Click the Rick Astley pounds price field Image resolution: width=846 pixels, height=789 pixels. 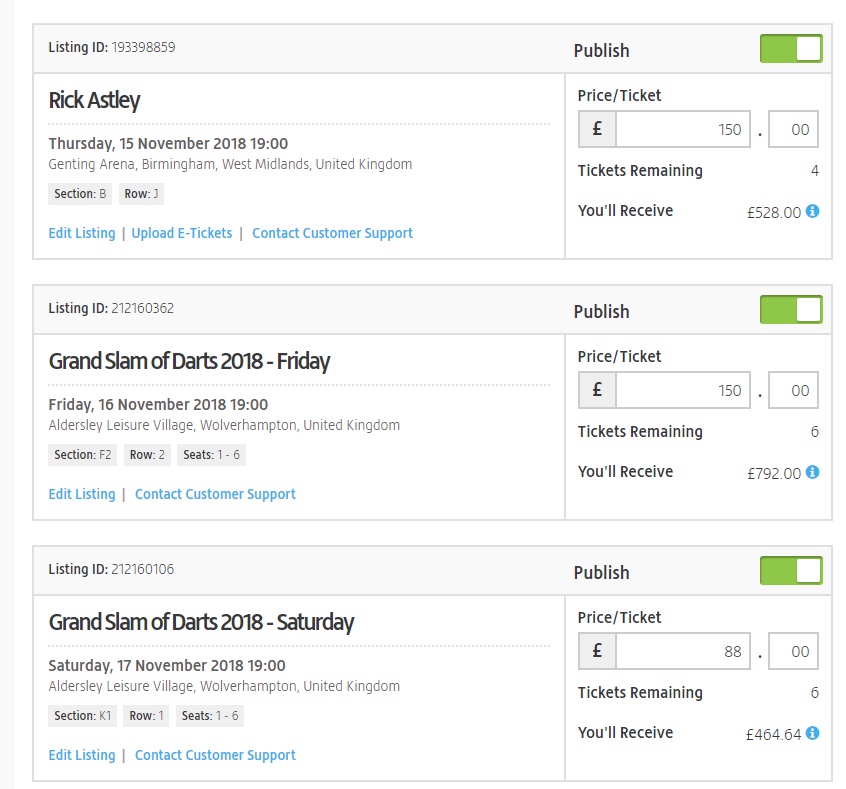[683, 130]
